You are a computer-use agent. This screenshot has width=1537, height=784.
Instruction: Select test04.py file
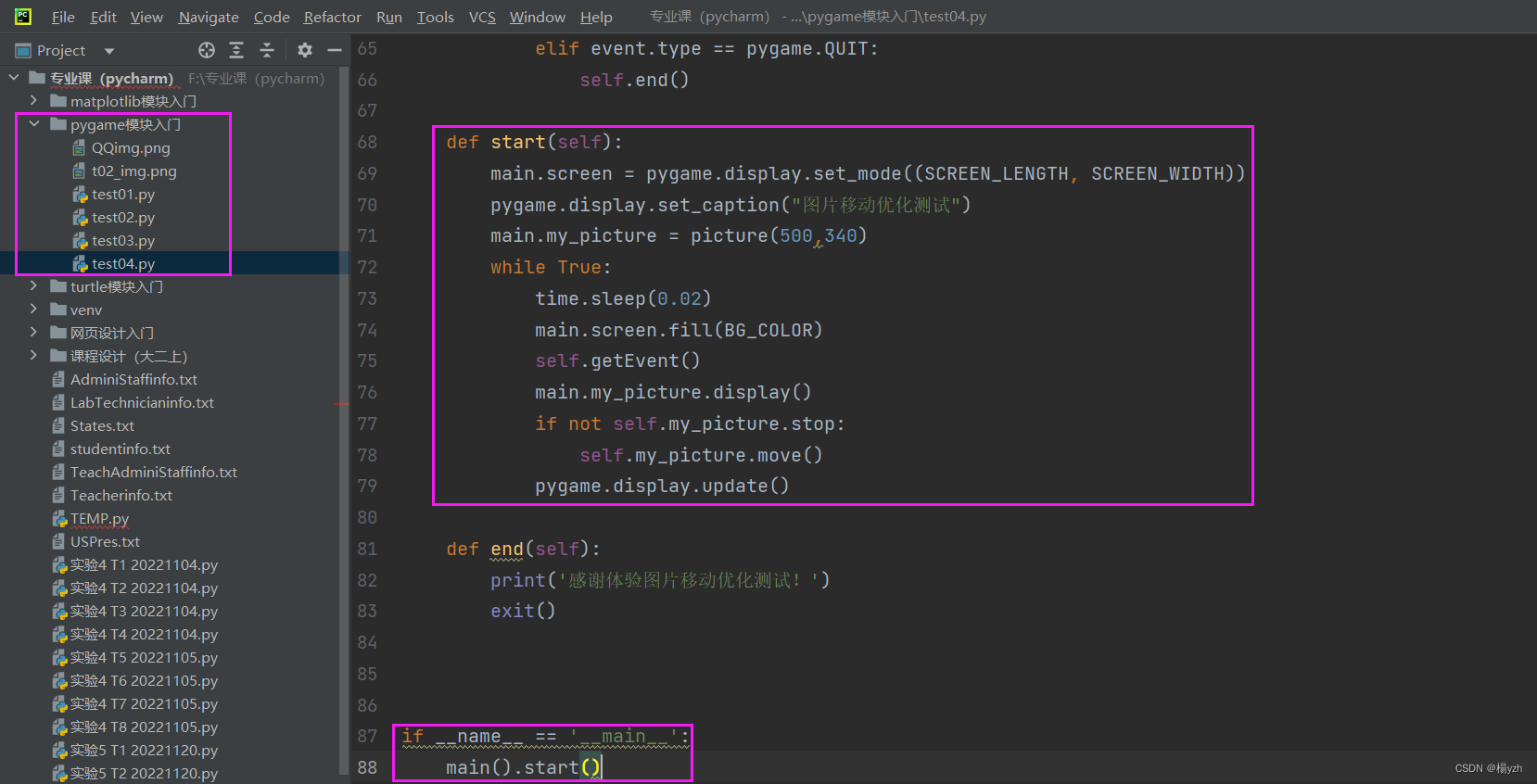pos(123,263)
